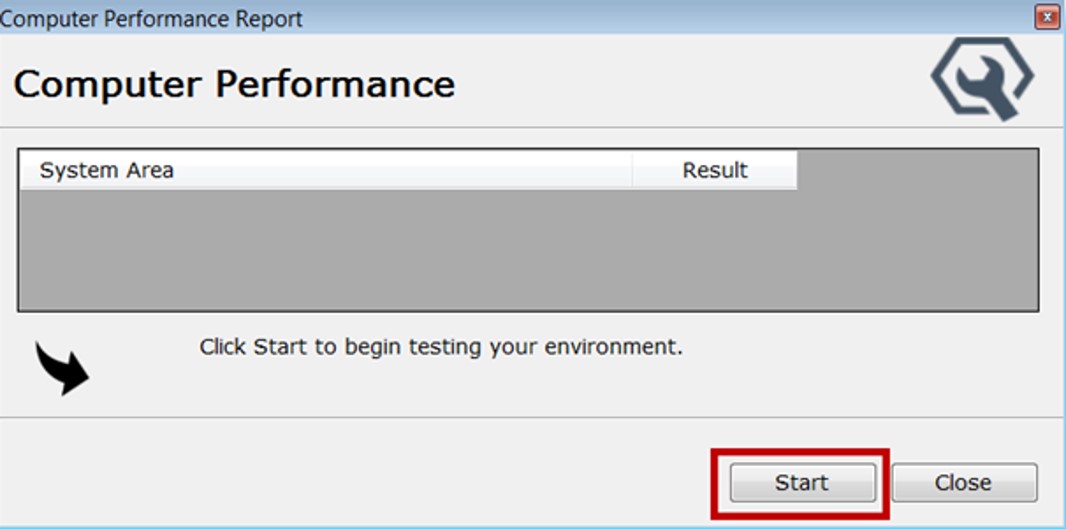
Task: Click the Computer Performance heading text
Action: click(234, 84)
